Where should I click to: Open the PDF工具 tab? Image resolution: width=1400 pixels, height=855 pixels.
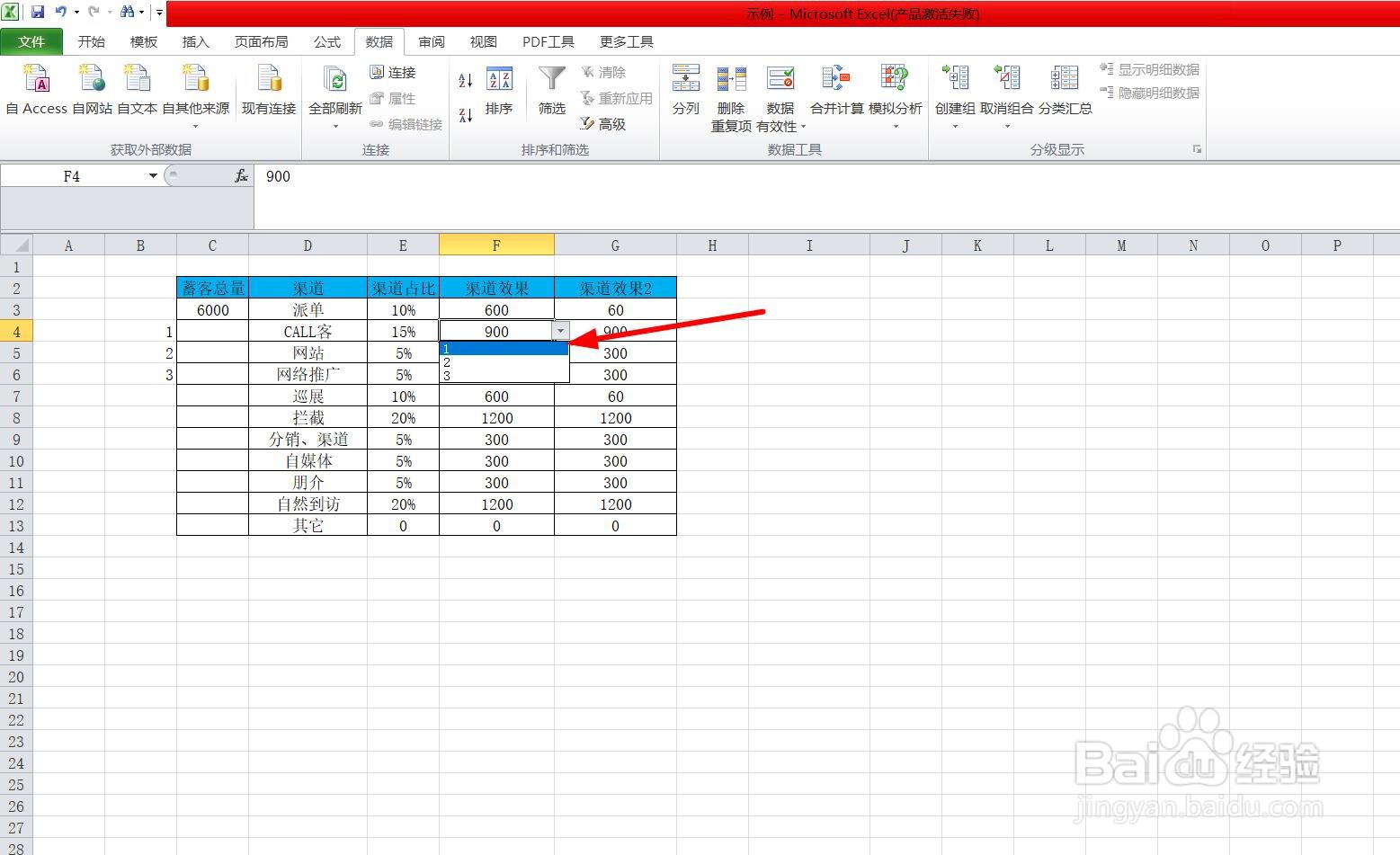click(548, 41)
